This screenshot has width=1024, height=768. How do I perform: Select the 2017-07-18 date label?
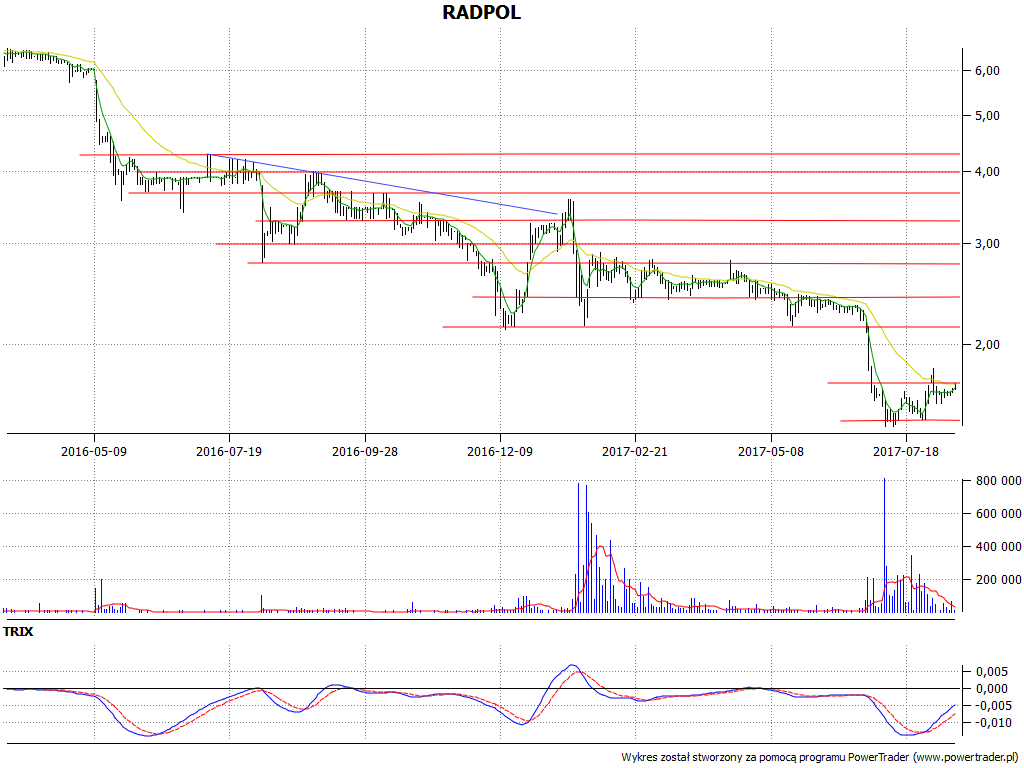click(906, 451)
